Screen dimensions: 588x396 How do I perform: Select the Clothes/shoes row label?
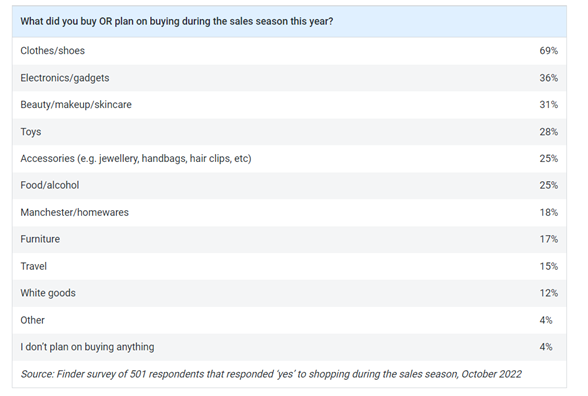tap(52, 51)
